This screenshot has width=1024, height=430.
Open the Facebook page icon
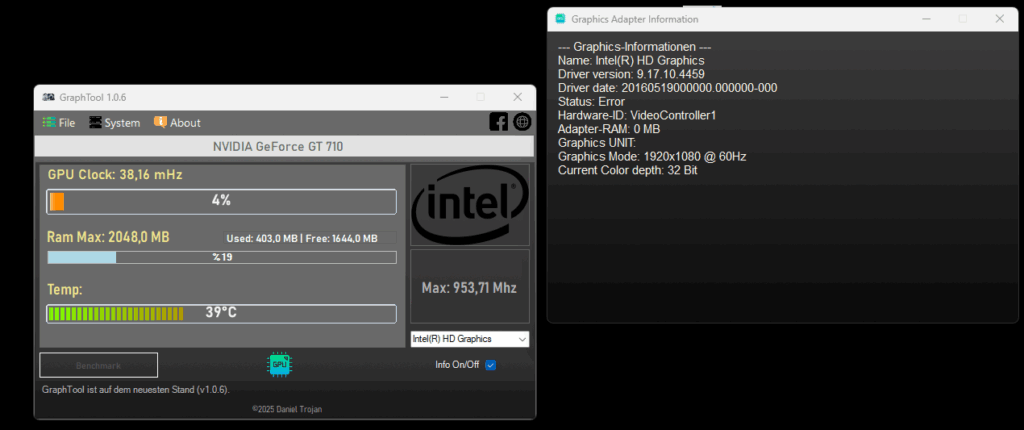(x=498, y=122)
